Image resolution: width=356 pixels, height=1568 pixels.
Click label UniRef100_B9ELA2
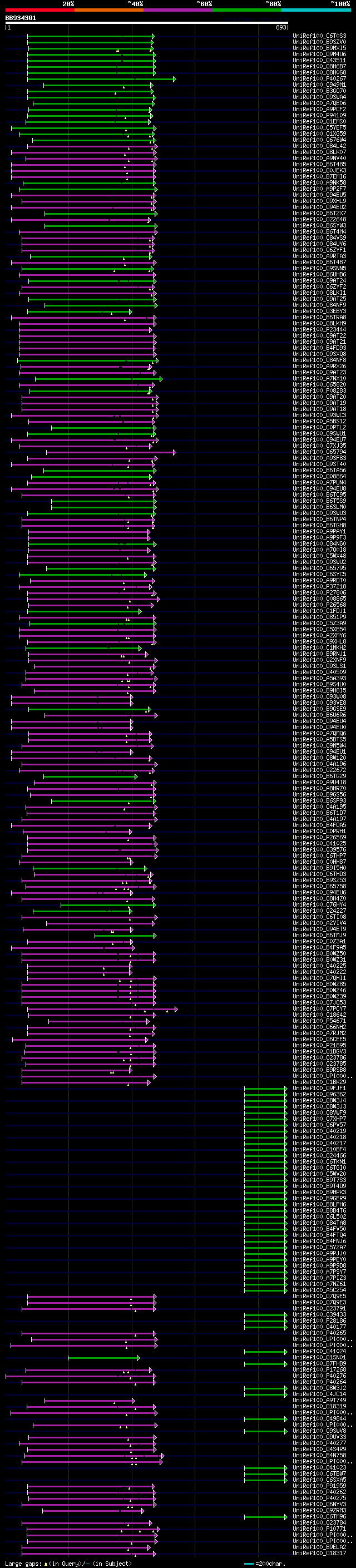pyautogui.click(x=319, y=1547)
